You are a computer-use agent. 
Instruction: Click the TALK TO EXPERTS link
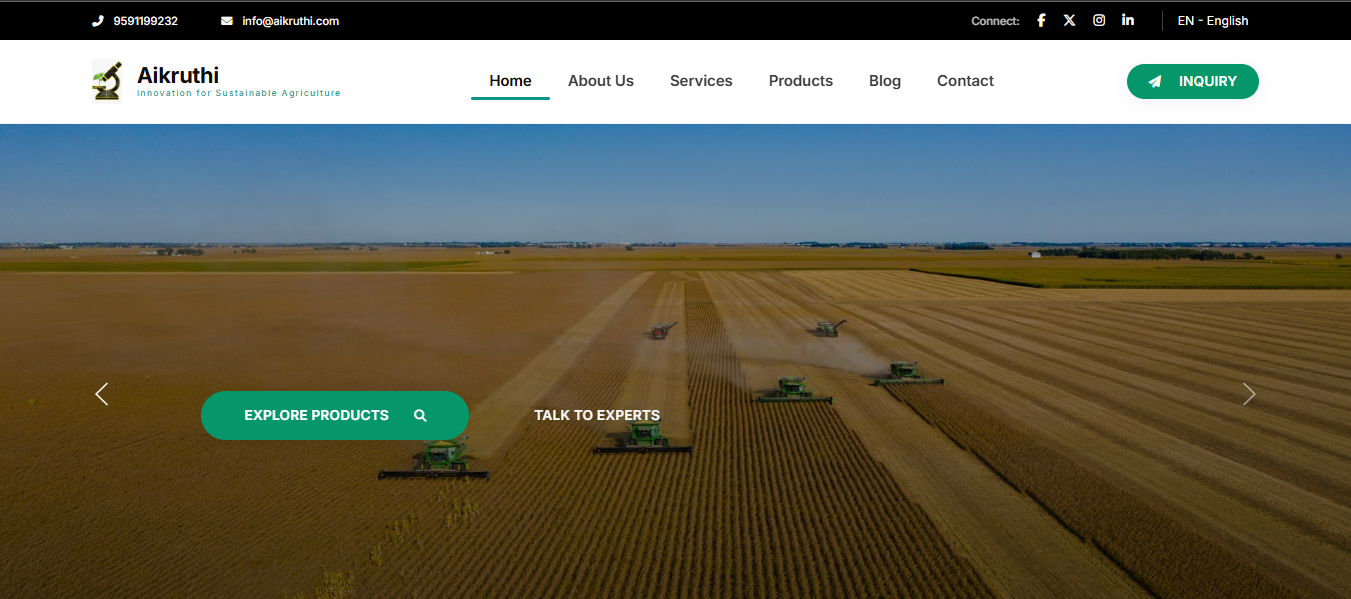click(x=596, y=415)
